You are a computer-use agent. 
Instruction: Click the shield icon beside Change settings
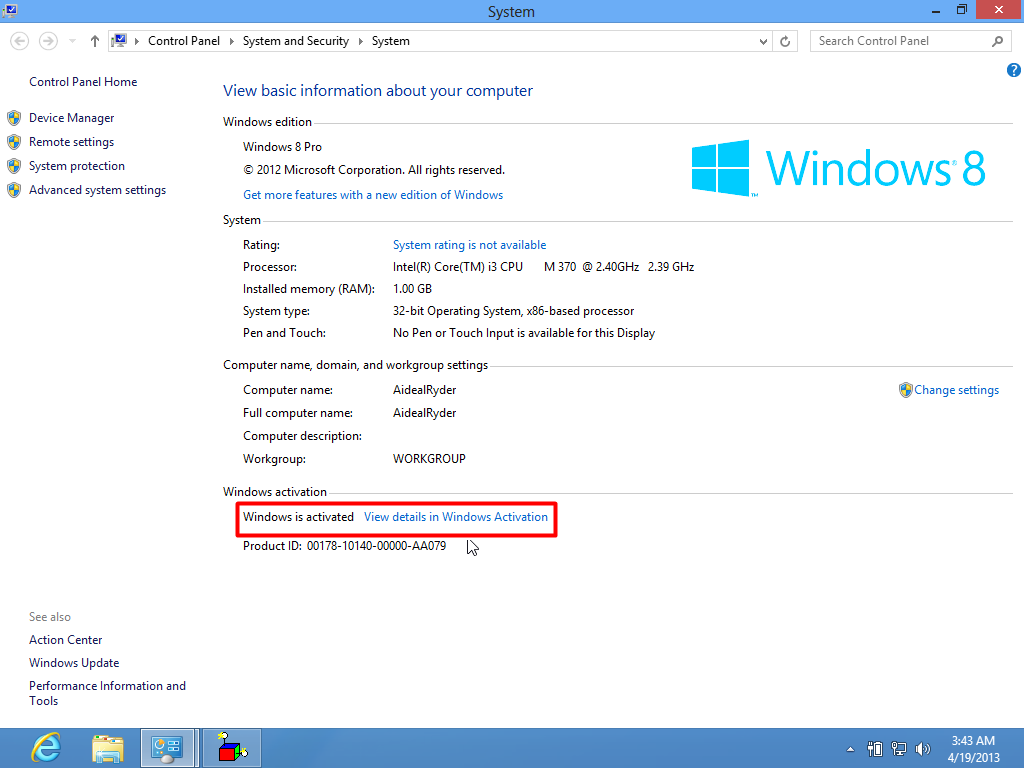[x=905, y=390]
